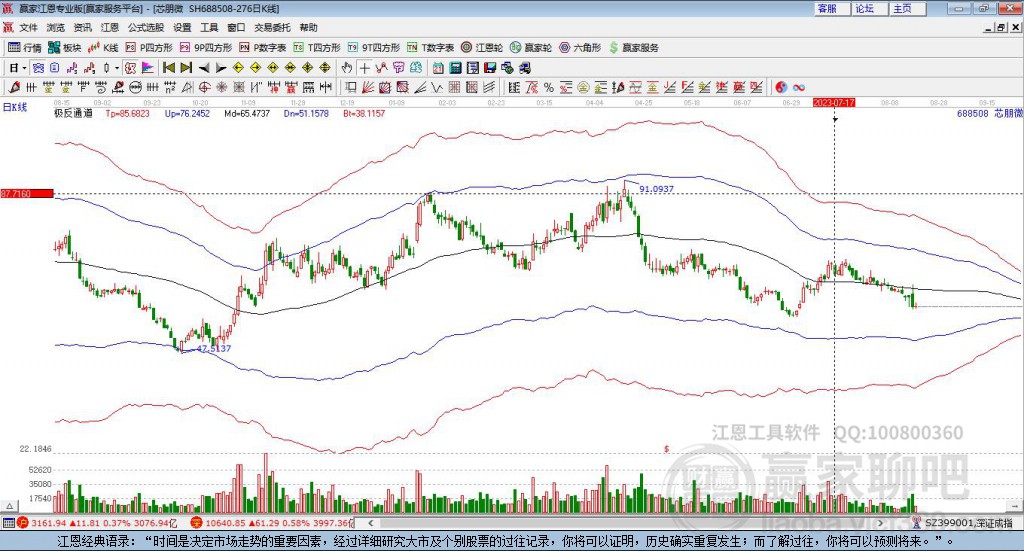Open the T数字表 number table
Image resolution: width=1024 pixels, height=551 pixels.
(x=430, y=48)
